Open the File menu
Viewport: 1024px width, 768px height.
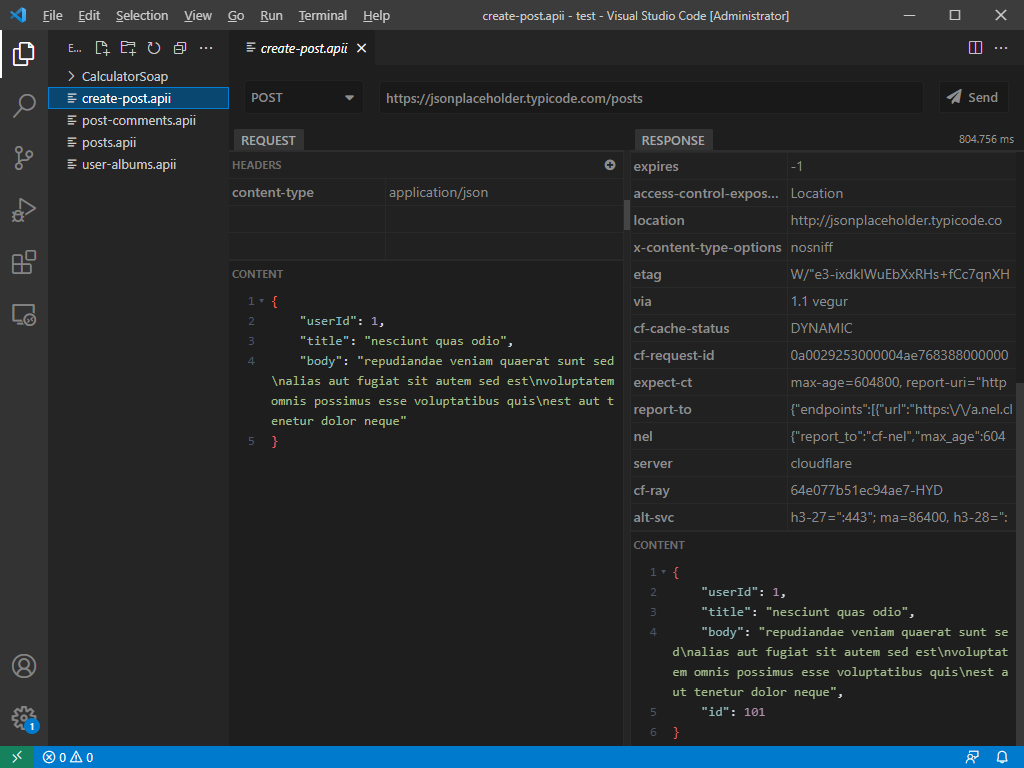coord(52,16)
